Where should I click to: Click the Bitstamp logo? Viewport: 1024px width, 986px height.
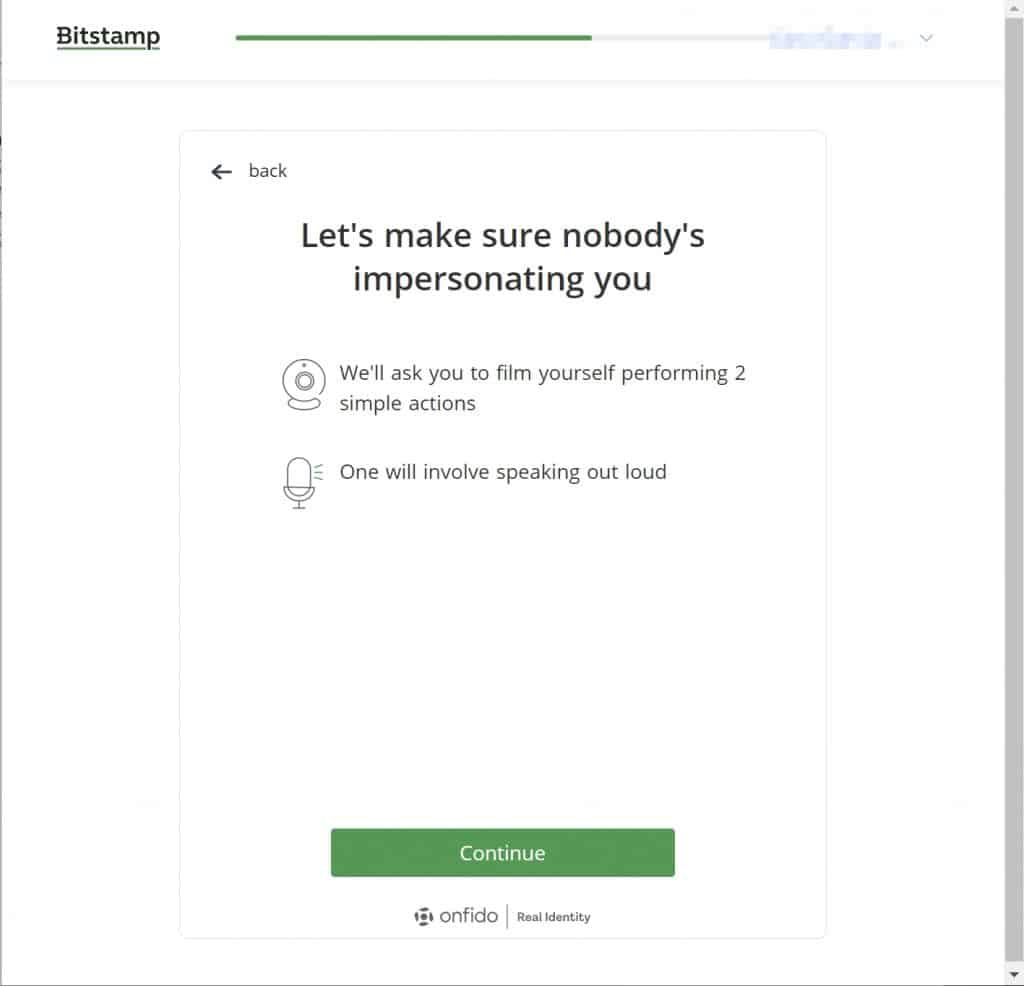[x=107, y=36]
